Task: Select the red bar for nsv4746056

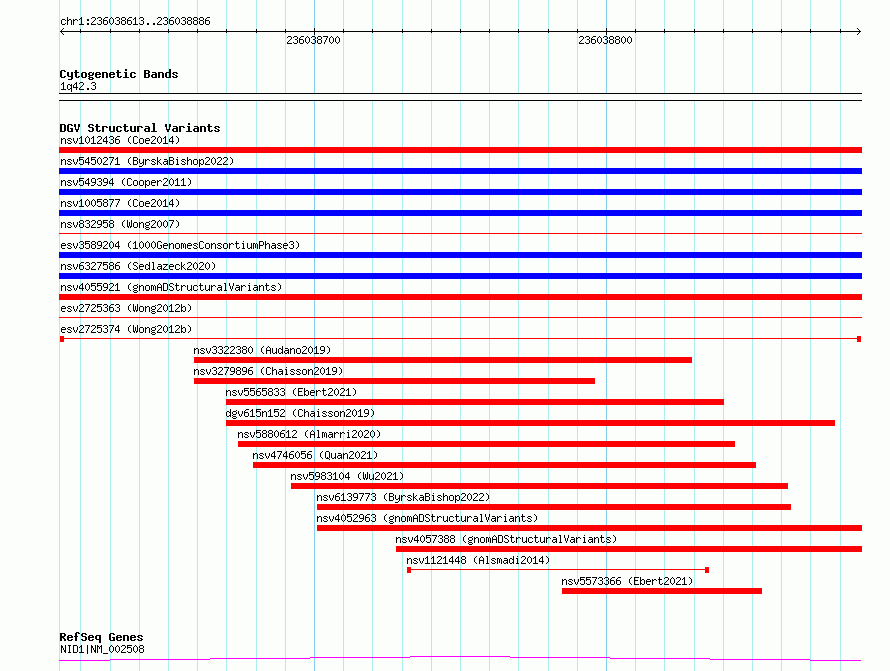Action: (x=504, y=465)
